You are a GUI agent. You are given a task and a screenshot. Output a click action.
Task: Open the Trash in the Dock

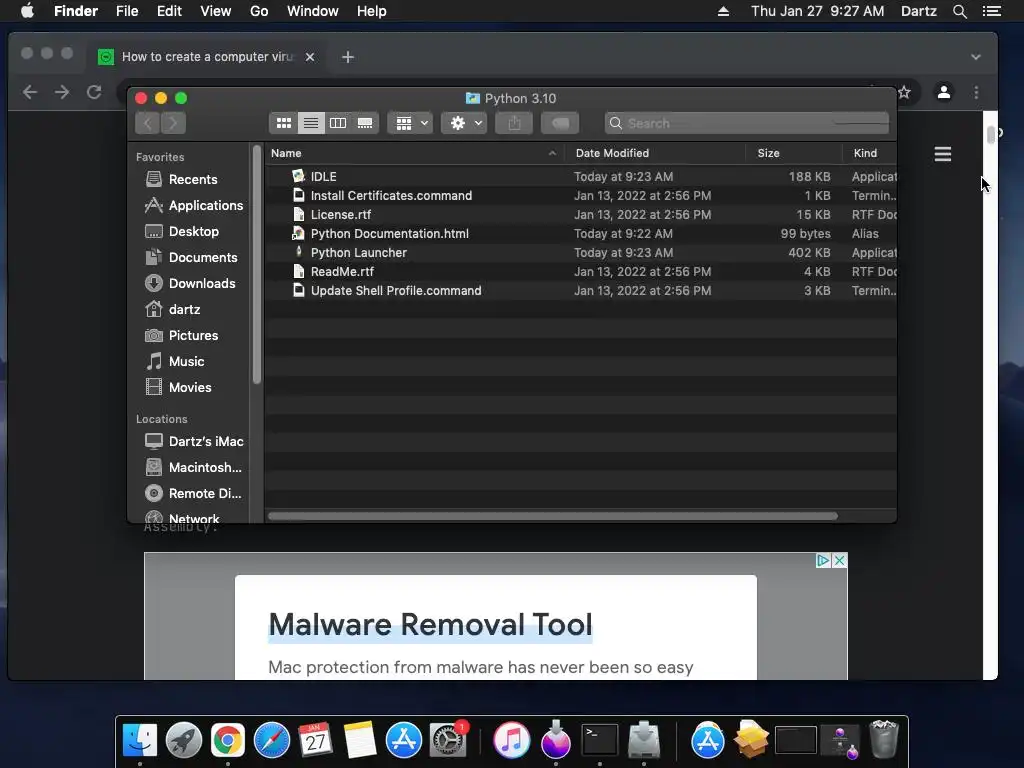[884, 739]
